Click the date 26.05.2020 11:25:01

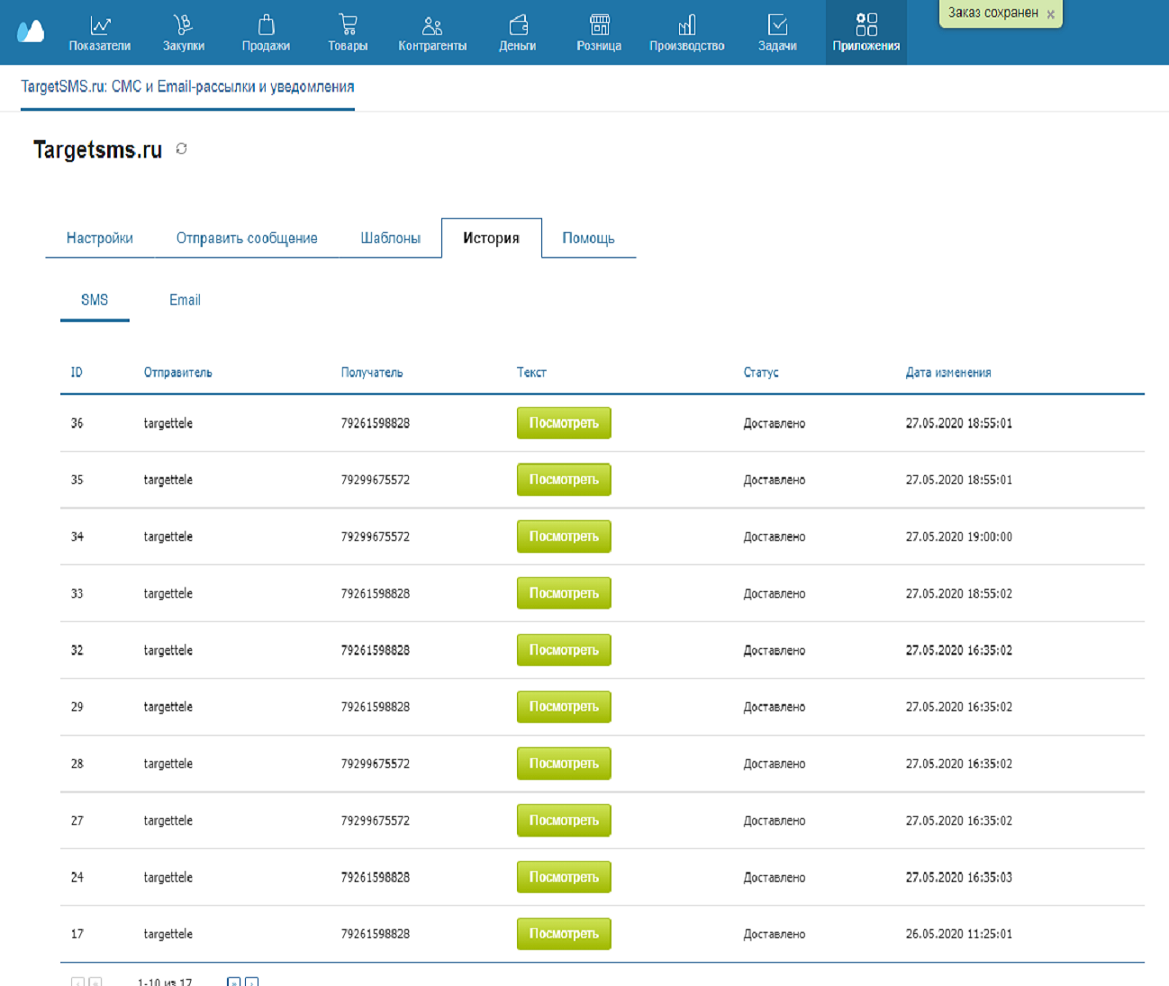click(959, 934)
